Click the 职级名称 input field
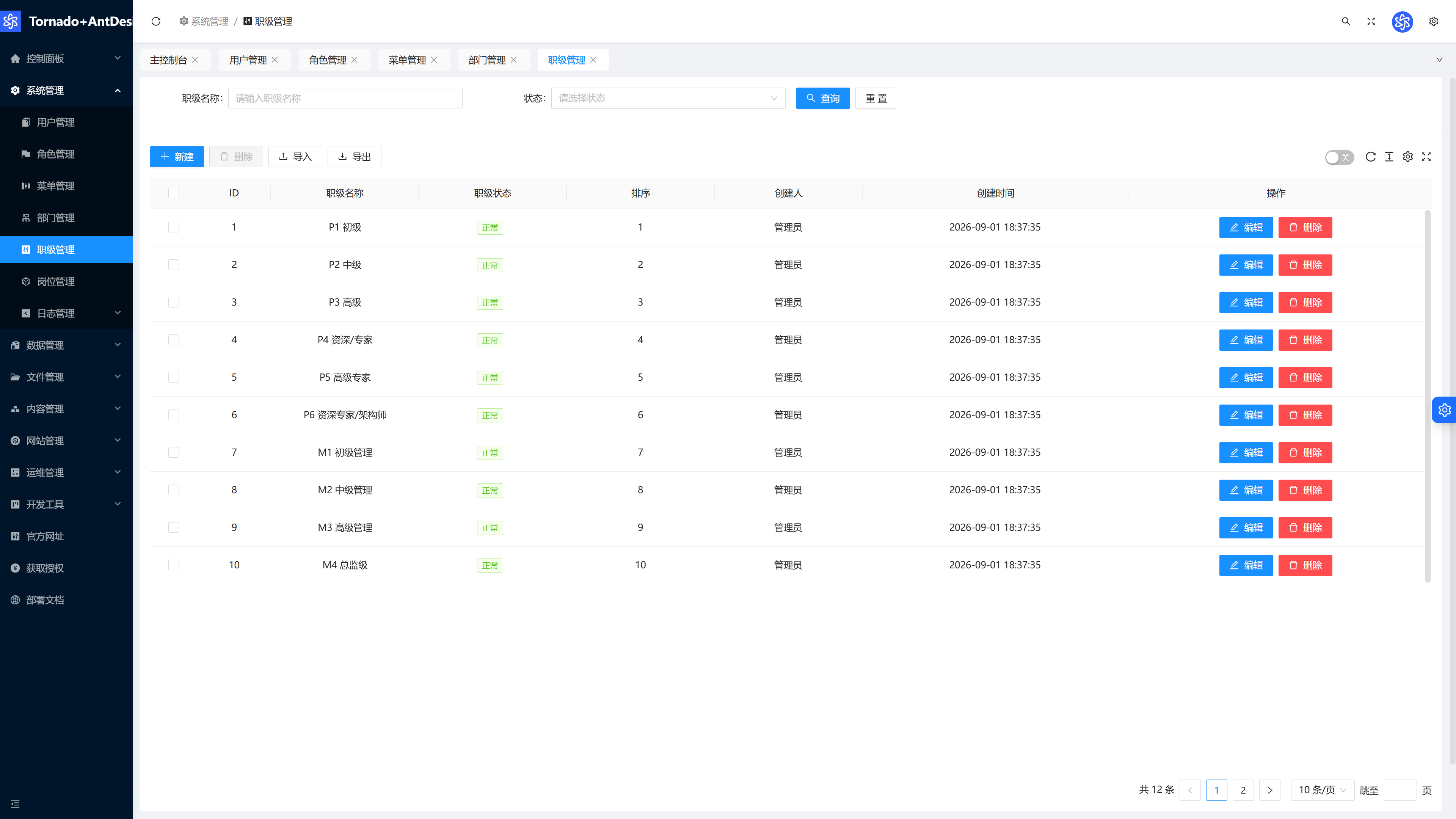Screen dimensions: 1456x819 click(345, 98)
